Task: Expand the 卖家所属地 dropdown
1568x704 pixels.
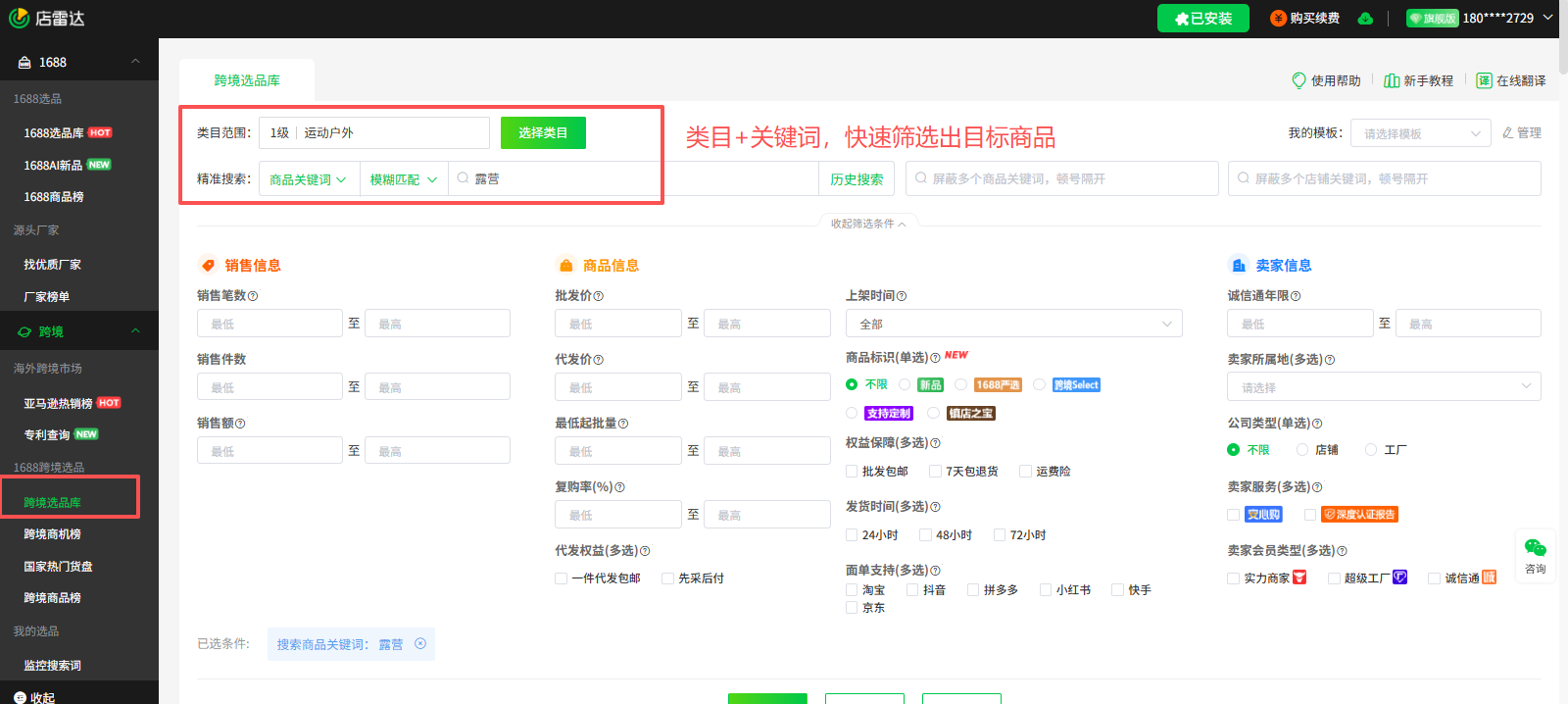Action: click(1383, 387)
